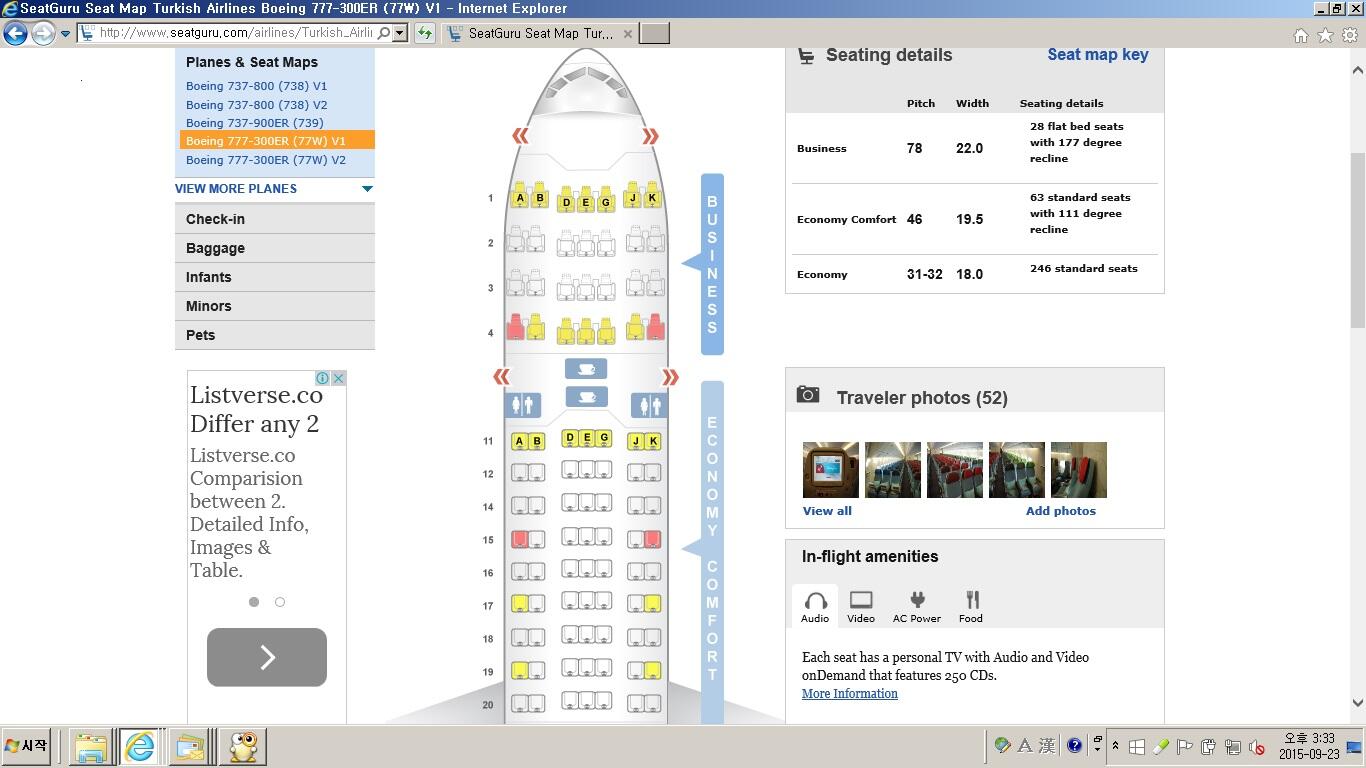Click the Internet Explorer taskbar icon

[x=139, y=747]
